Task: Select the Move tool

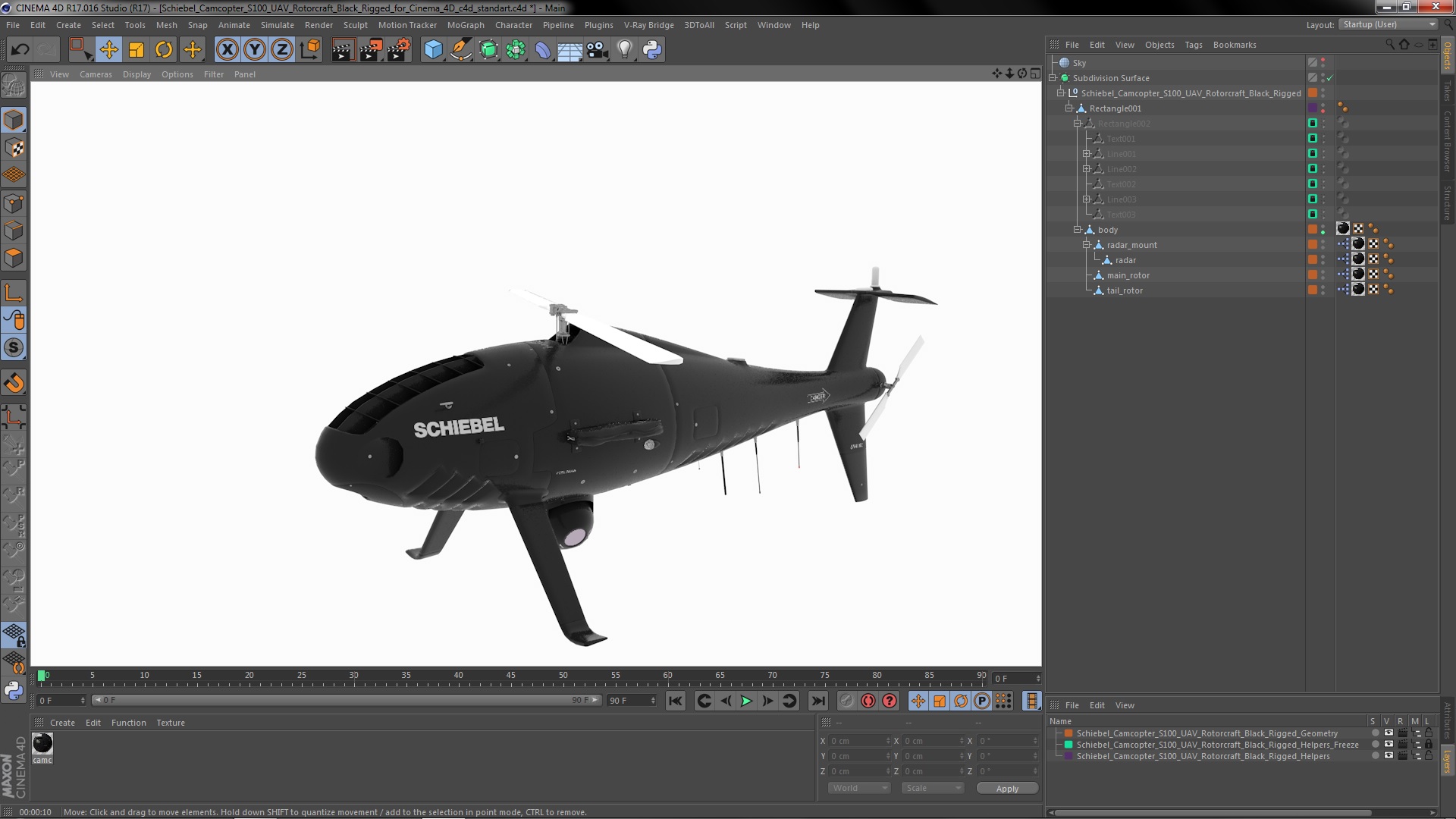Action: (x=108, y=50)
